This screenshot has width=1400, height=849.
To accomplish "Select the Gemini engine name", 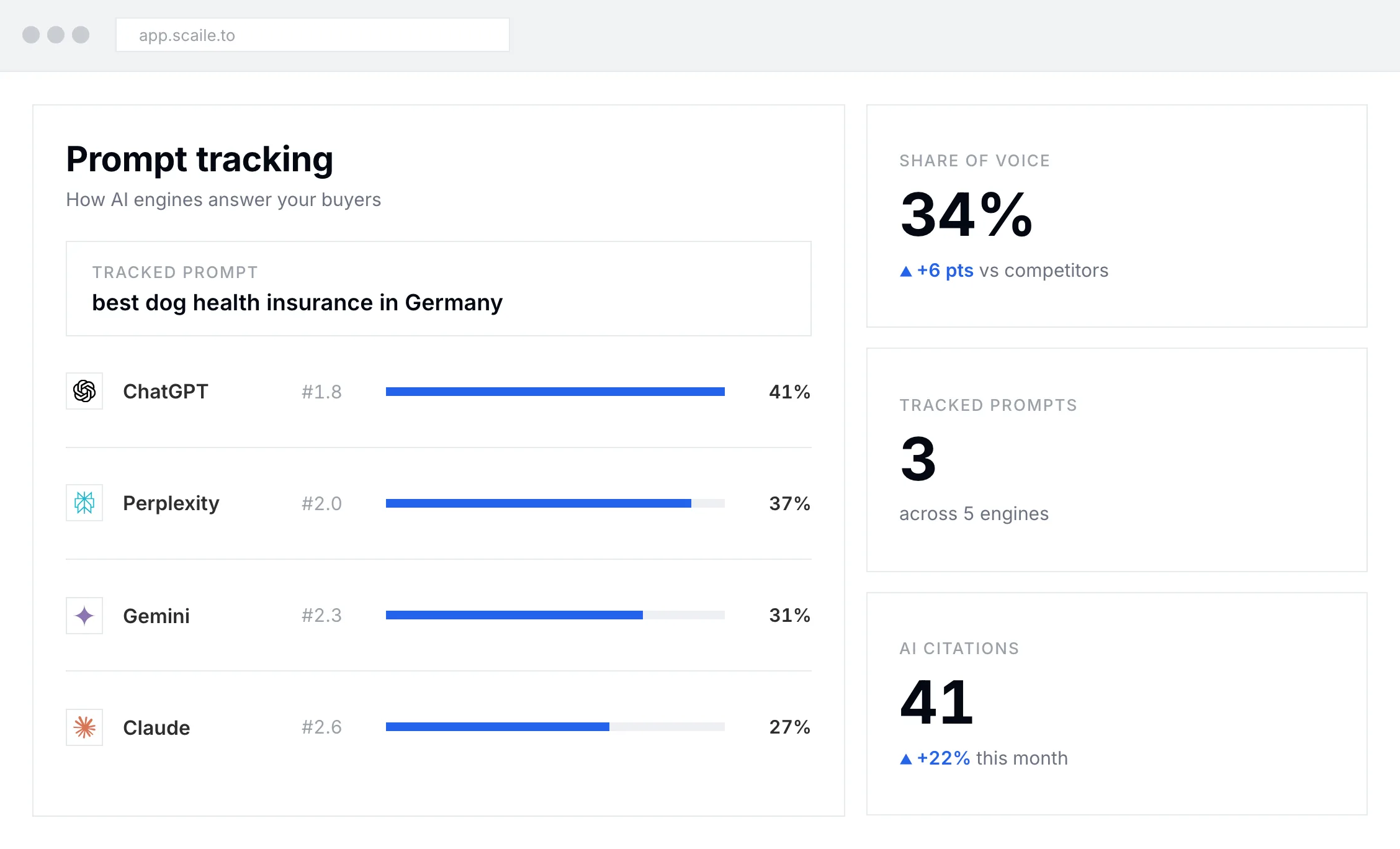I will (156, 616).
